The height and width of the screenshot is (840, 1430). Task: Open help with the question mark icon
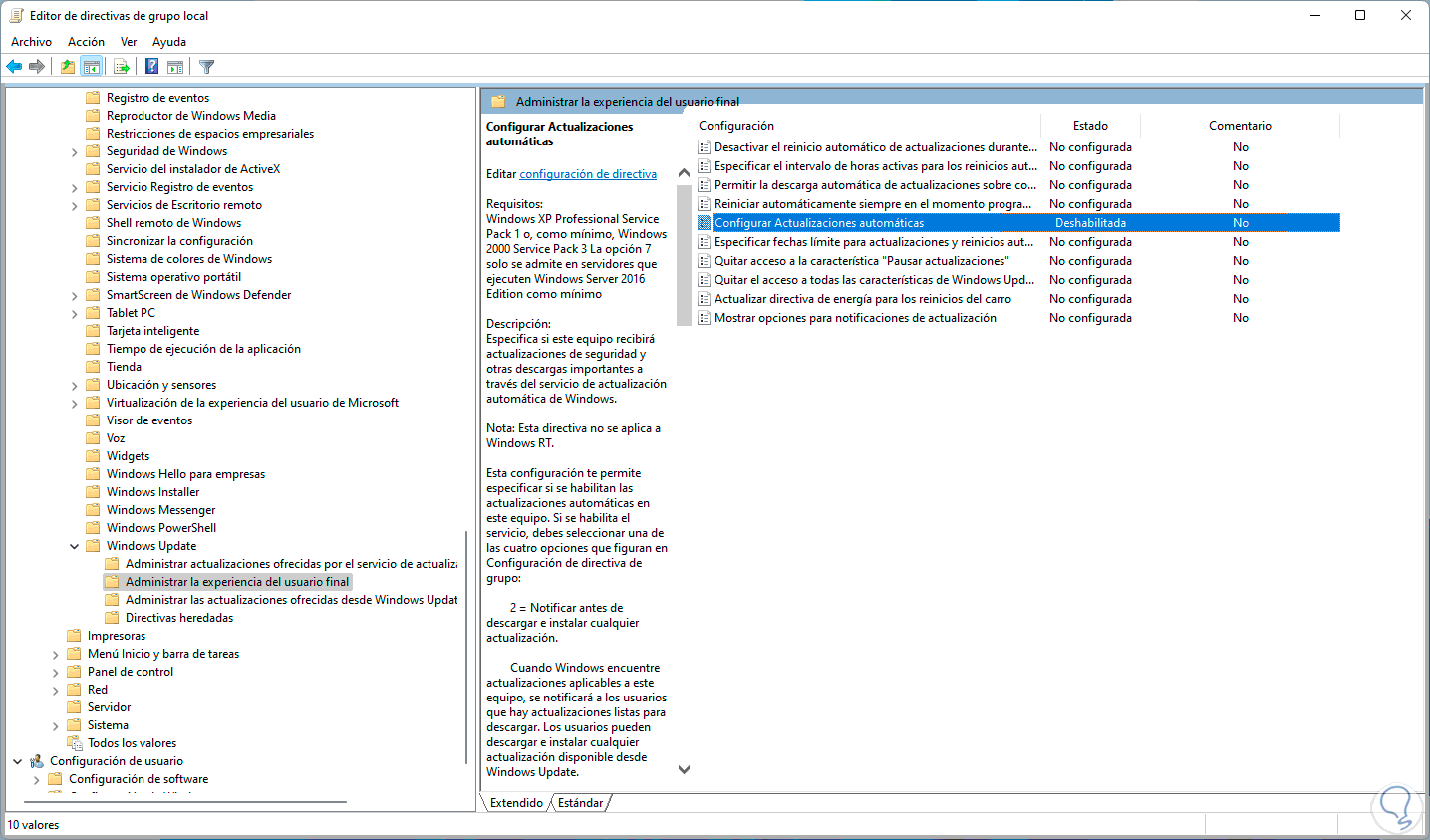[x=151, y=67]
